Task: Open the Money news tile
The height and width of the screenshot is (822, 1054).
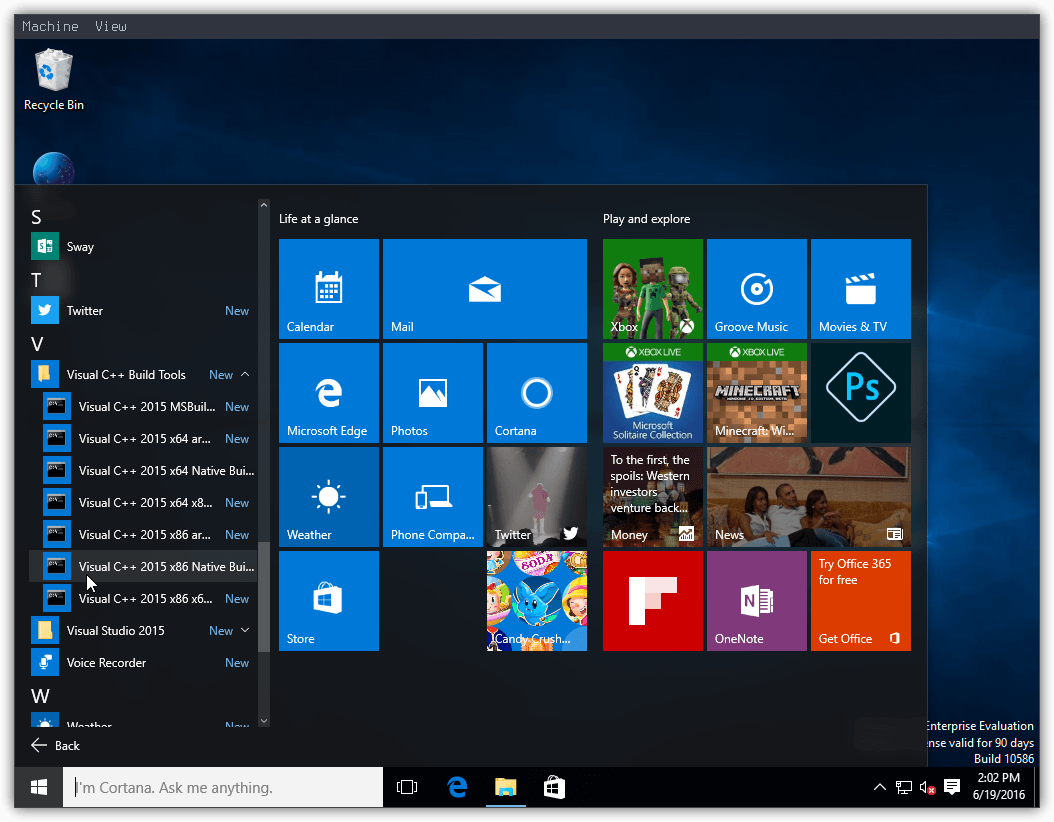Action: tap(653, 497)
